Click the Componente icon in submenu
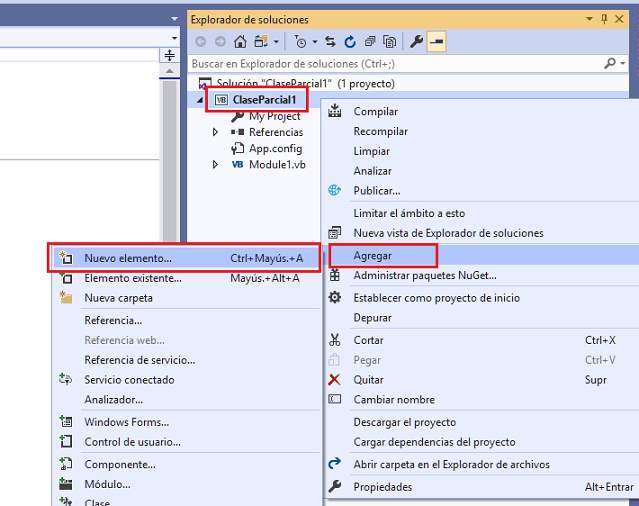Viewport: 639px width, 506px height. 66,464
